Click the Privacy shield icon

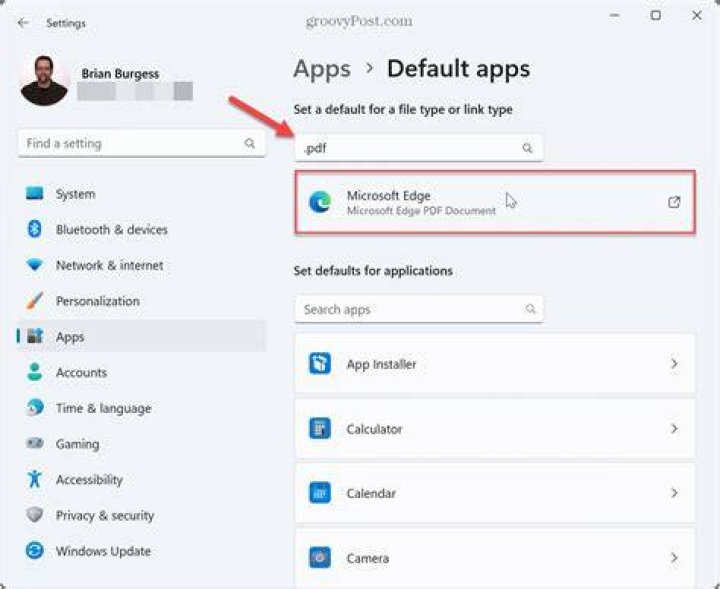[34, 515]
